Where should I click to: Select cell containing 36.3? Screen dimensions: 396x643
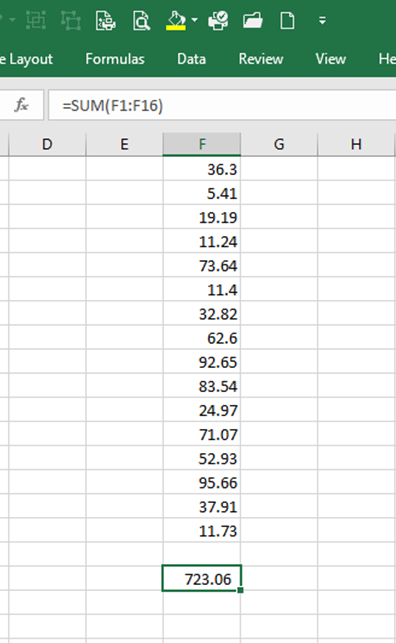[202, 169]
